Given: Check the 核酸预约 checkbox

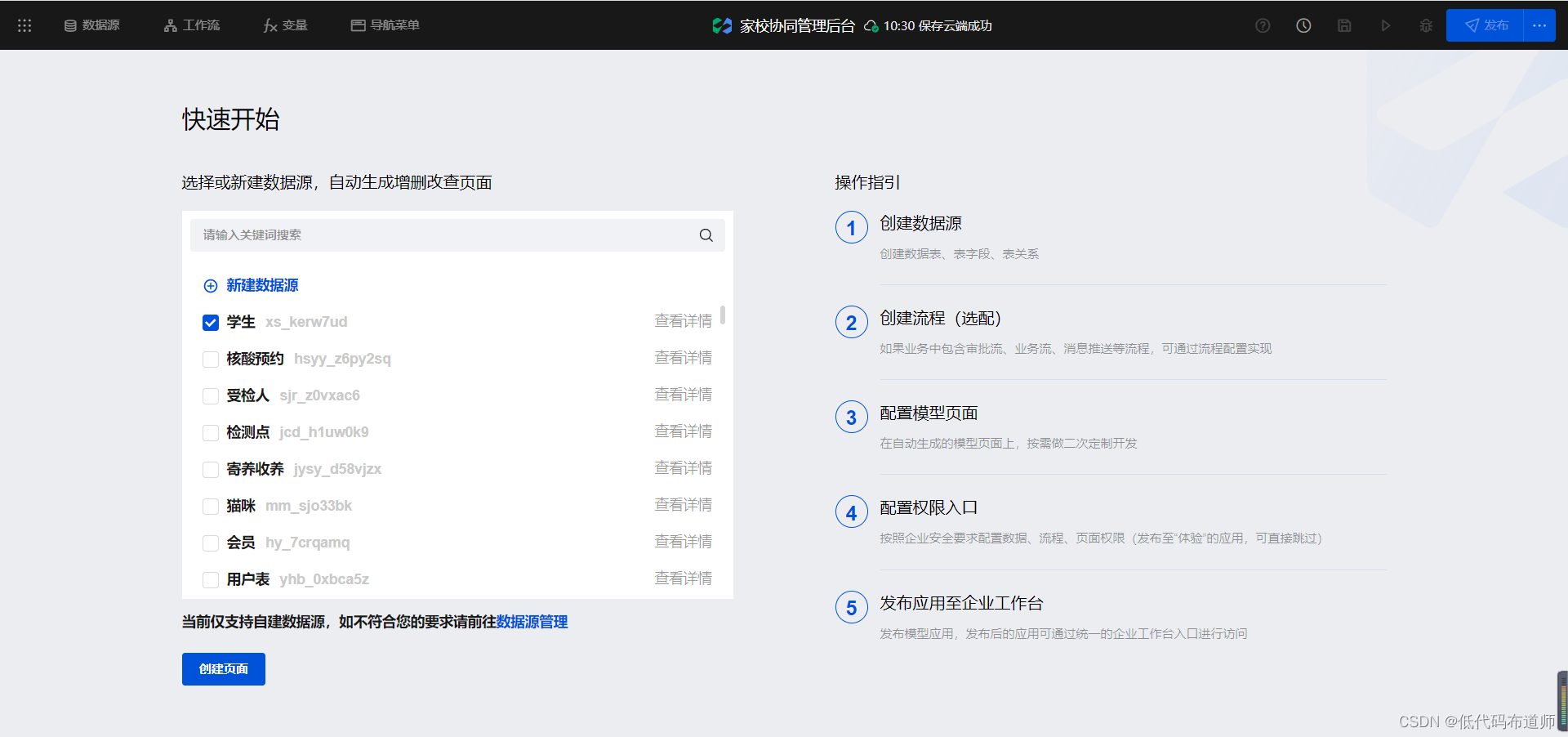Looking at the screenshot, I should (x=211, y=360).
